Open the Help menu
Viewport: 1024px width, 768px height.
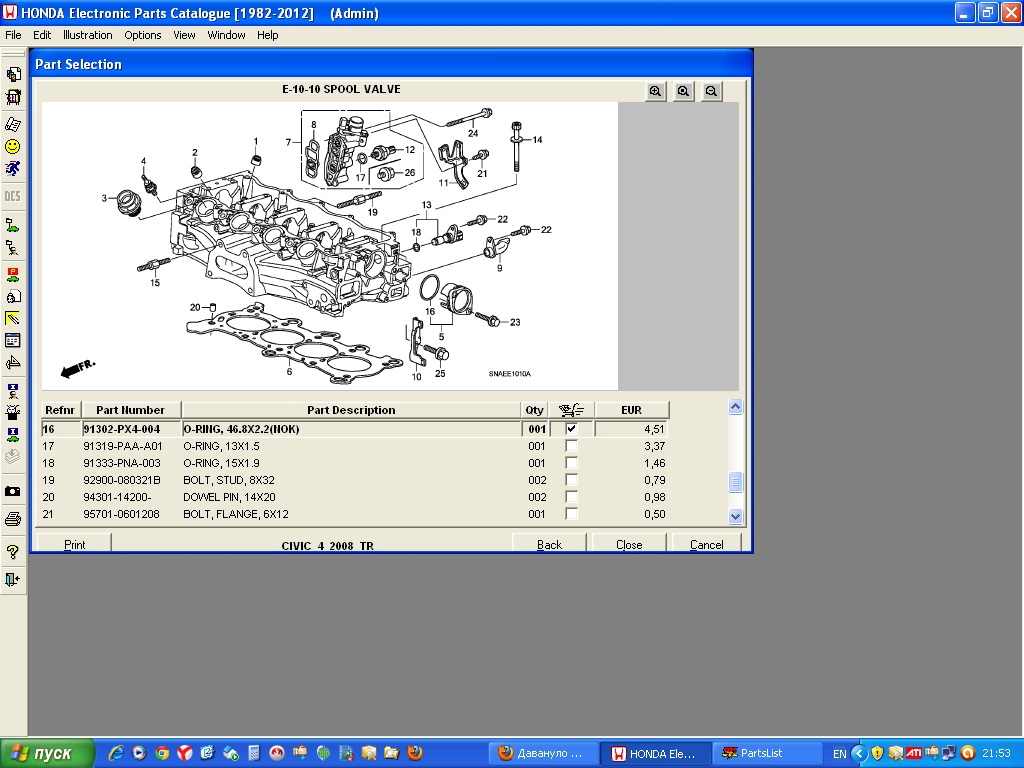[x=267, y=35]
